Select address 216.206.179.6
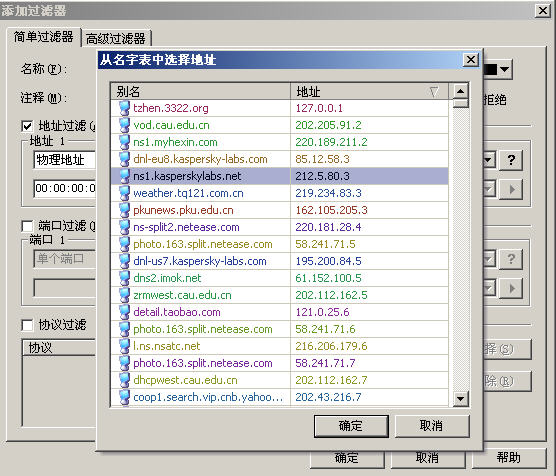The width and height of the screenshot is (556, 476). coord(332,347)
